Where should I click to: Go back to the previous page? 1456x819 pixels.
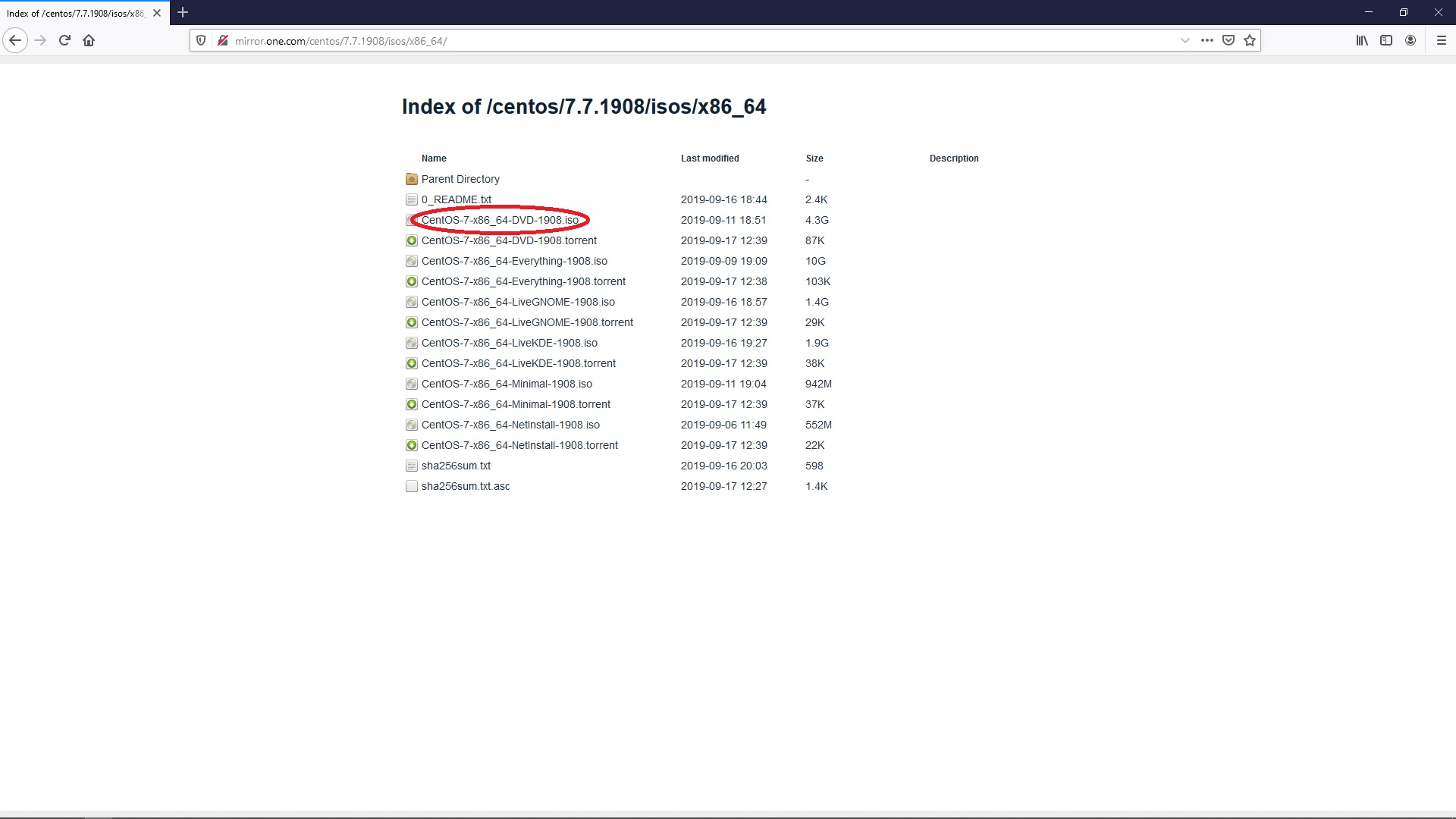(x=15, y=40)
